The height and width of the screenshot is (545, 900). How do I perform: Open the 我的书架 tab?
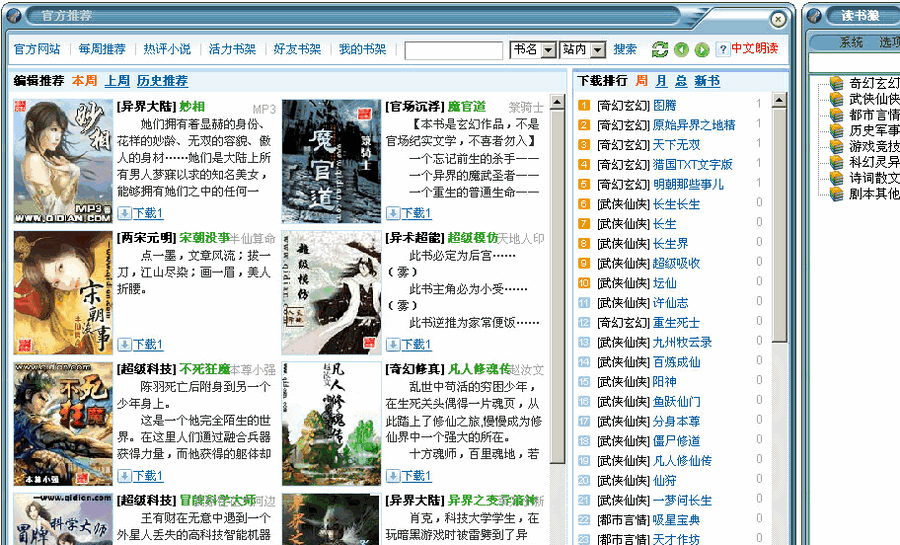click(x=363, y=49)
